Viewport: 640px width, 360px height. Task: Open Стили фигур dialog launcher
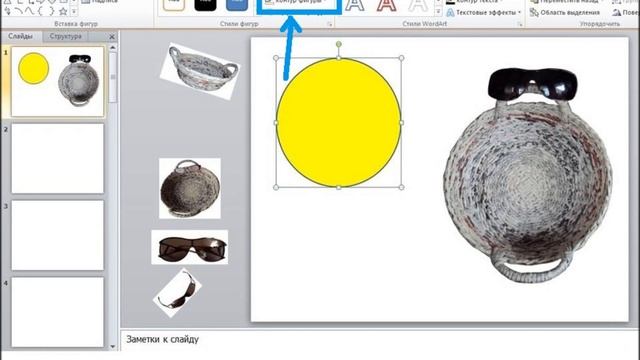(329, 24)
